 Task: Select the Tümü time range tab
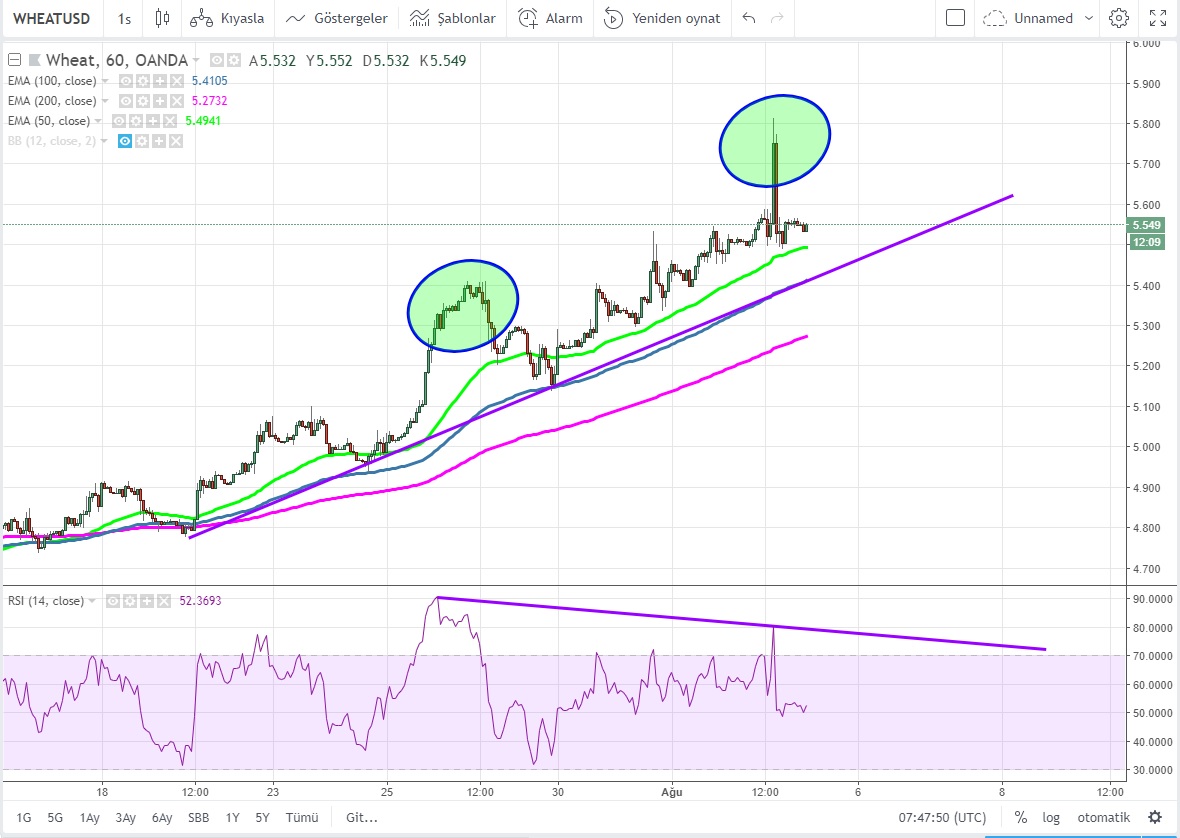(x=300, y=817)
